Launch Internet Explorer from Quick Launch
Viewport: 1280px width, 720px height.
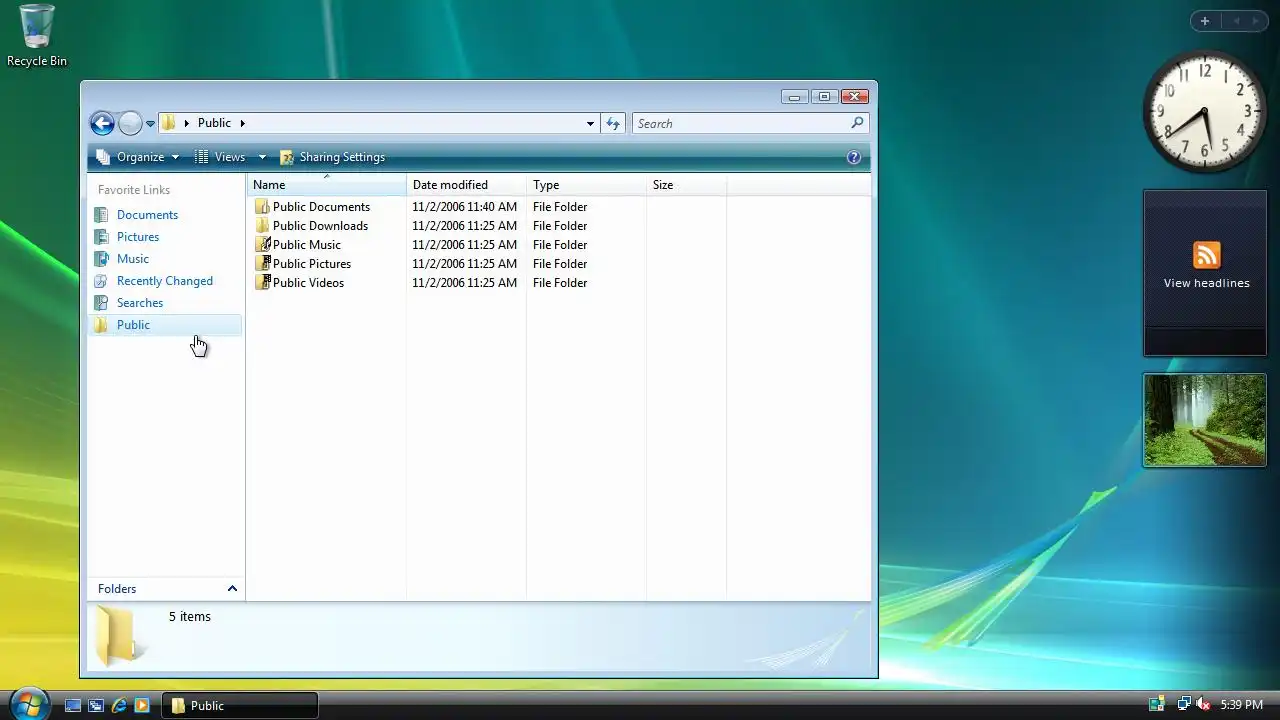119,705
